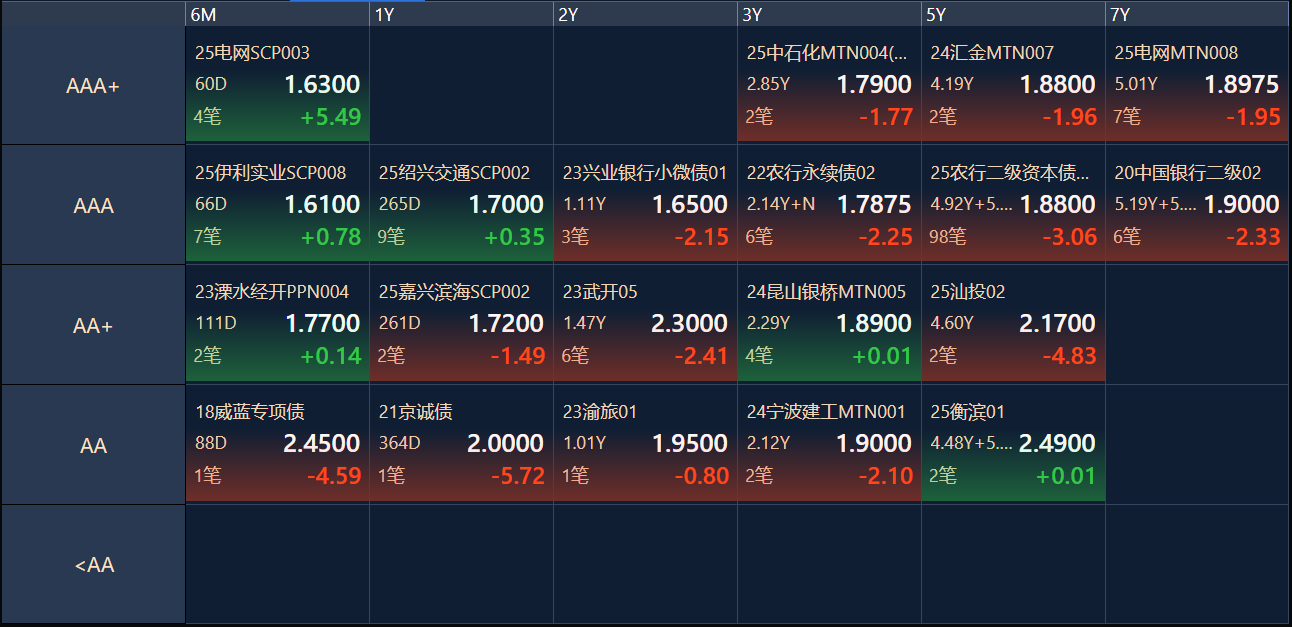Image resolution: width=1292 pixels, height=627 pixels.
Task: Select the 2Y column header
Action: pyautogui.click(x=645, y=14)
